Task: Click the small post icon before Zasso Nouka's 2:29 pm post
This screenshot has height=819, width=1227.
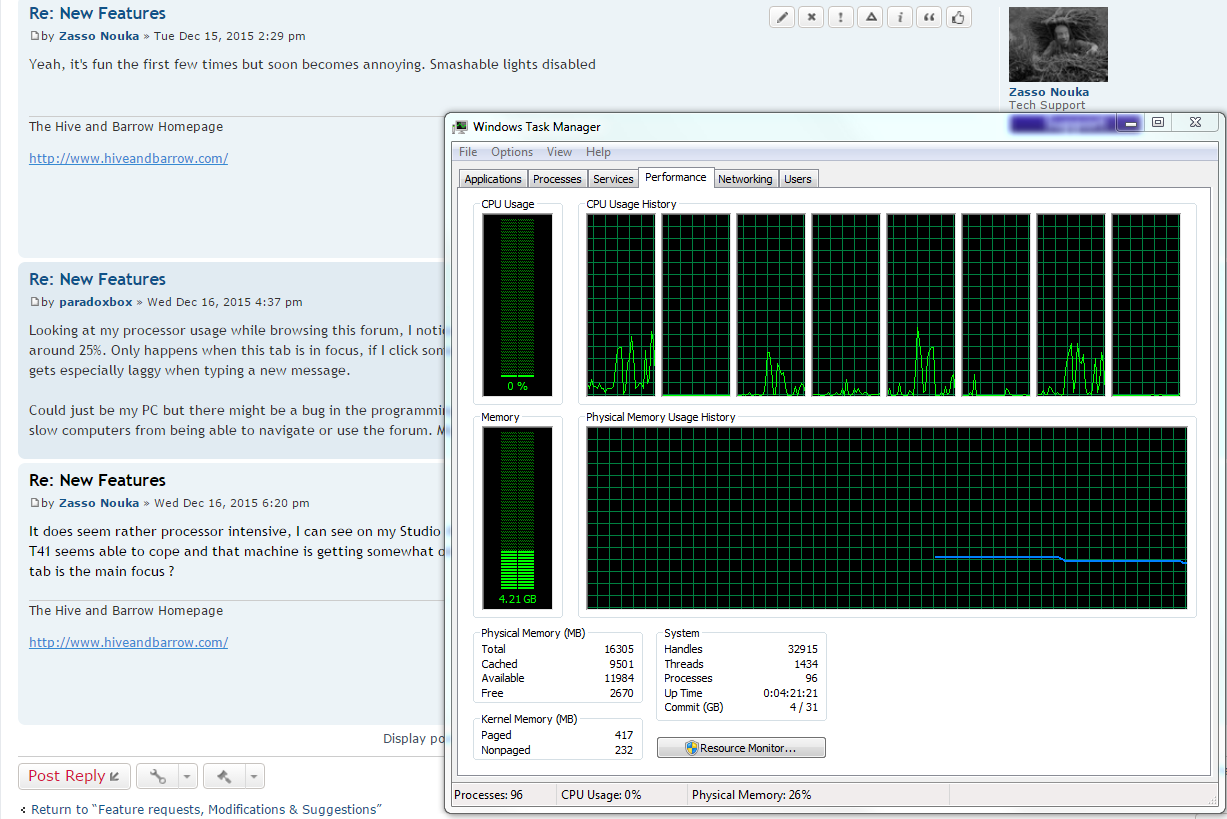Action: tap(34, 36)
